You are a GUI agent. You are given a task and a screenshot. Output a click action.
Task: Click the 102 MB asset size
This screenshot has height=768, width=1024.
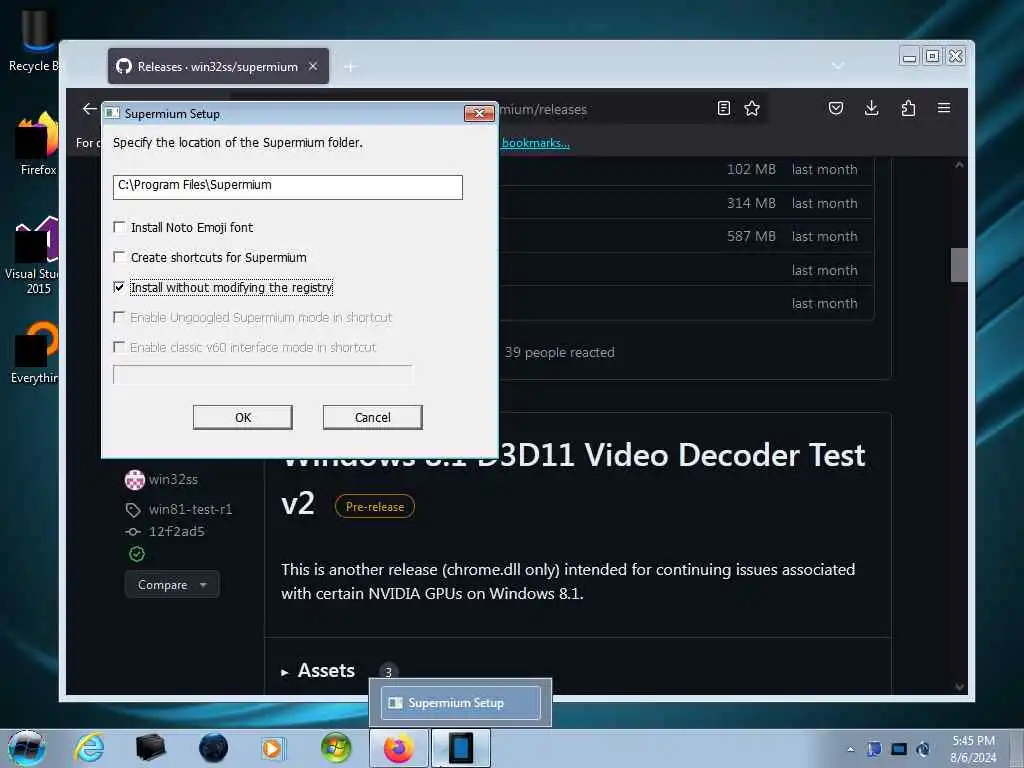(x=751, y=169)
